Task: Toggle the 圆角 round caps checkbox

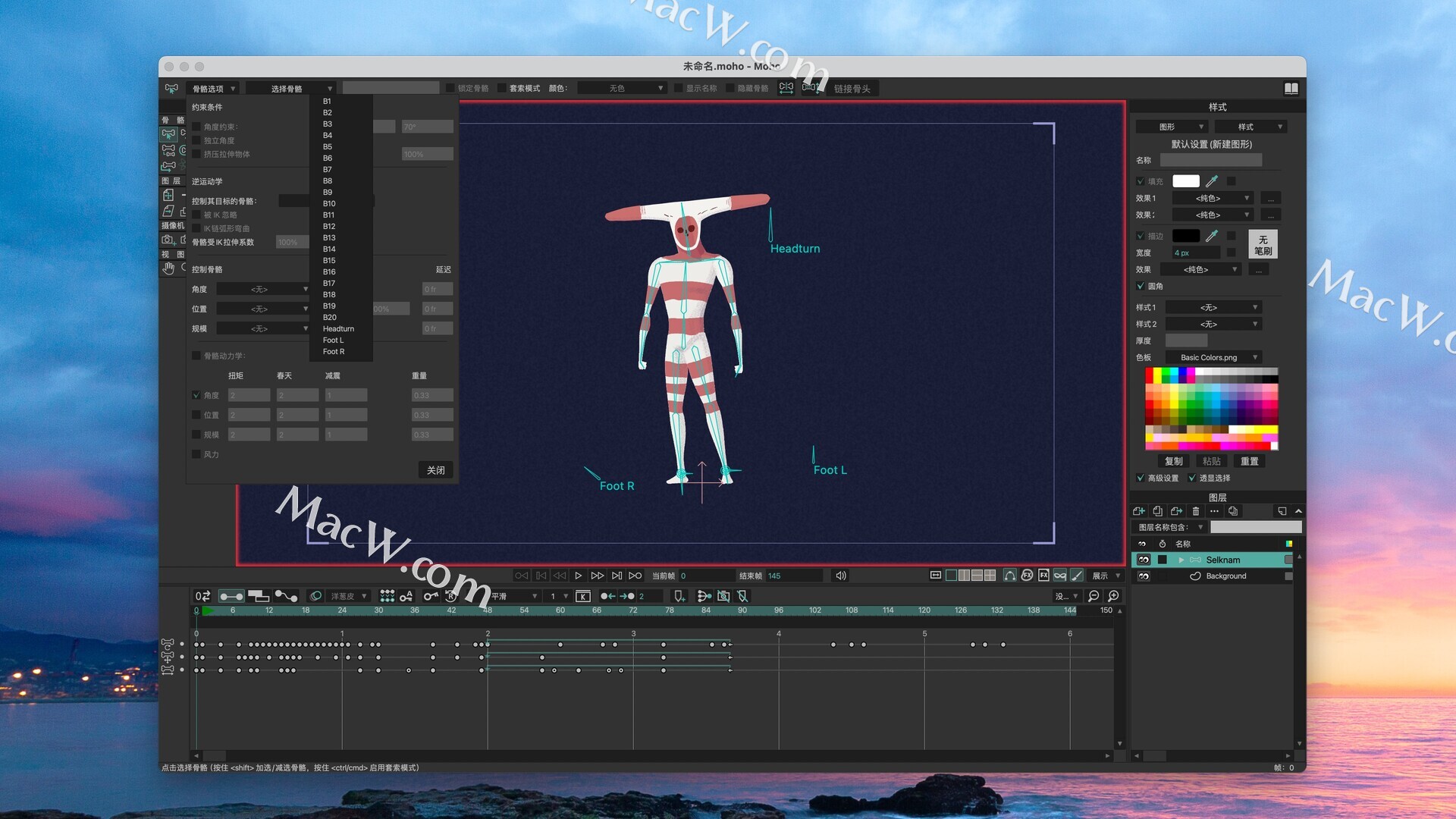Action: [x=1141, y=286]
